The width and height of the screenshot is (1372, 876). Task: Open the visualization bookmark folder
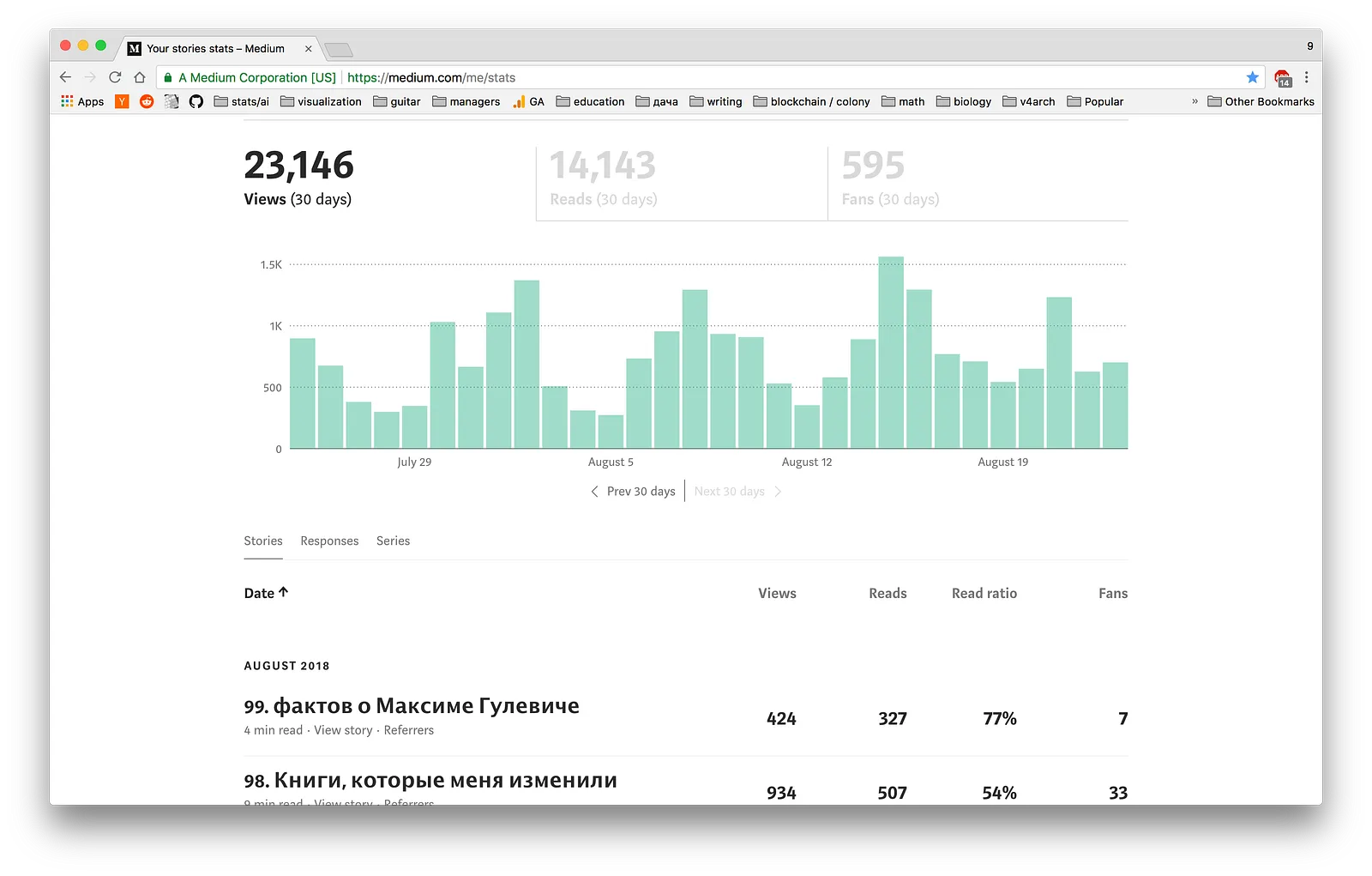322,101
